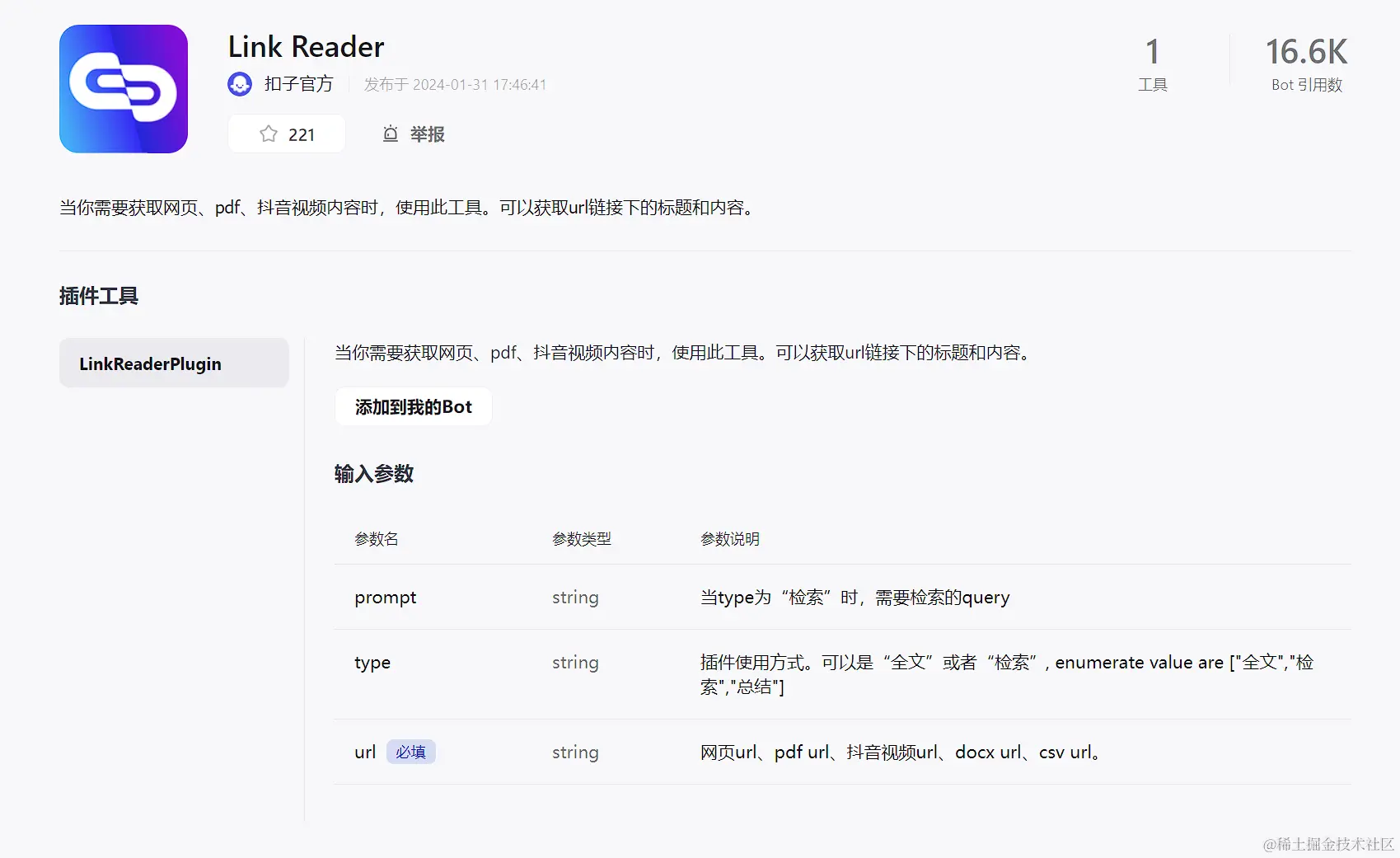Click the star favorite icon
The width and height of the screenshot is (1400, 858).
click(269, 134)
